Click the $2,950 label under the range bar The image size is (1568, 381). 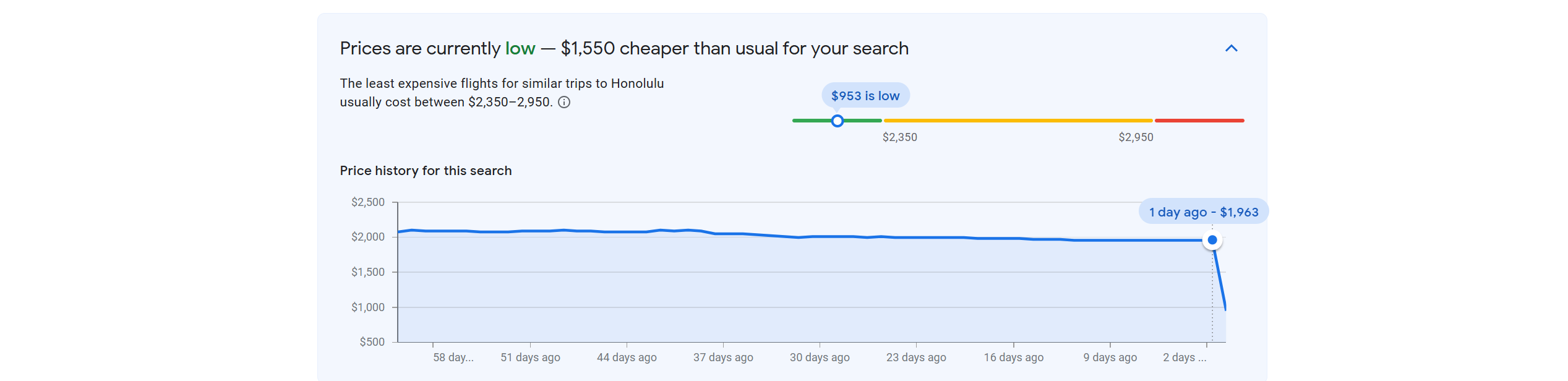1136,137
